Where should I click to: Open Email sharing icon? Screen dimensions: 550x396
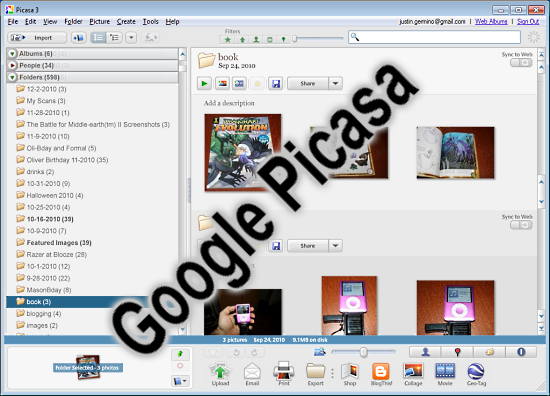(252, 374)
